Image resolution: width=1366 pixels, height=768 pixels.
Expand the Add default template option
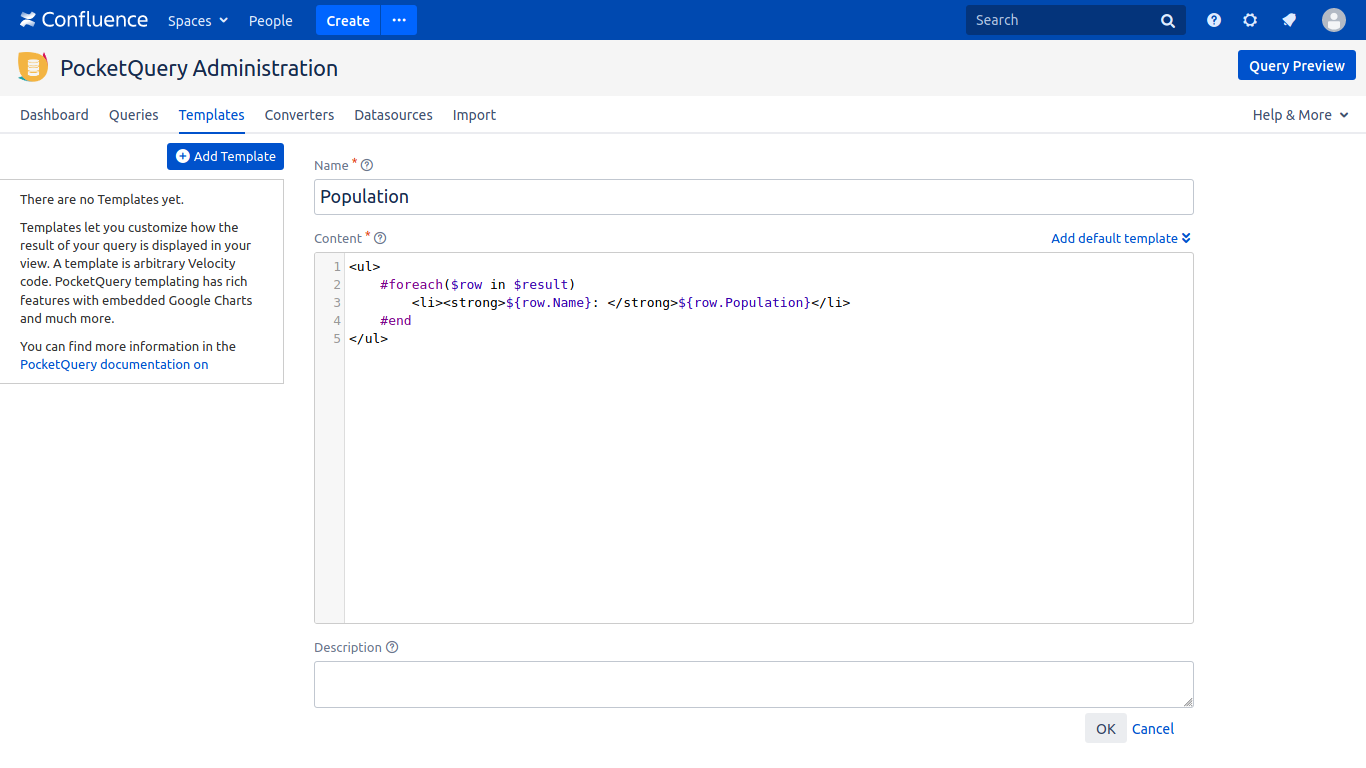[1121, 238]
